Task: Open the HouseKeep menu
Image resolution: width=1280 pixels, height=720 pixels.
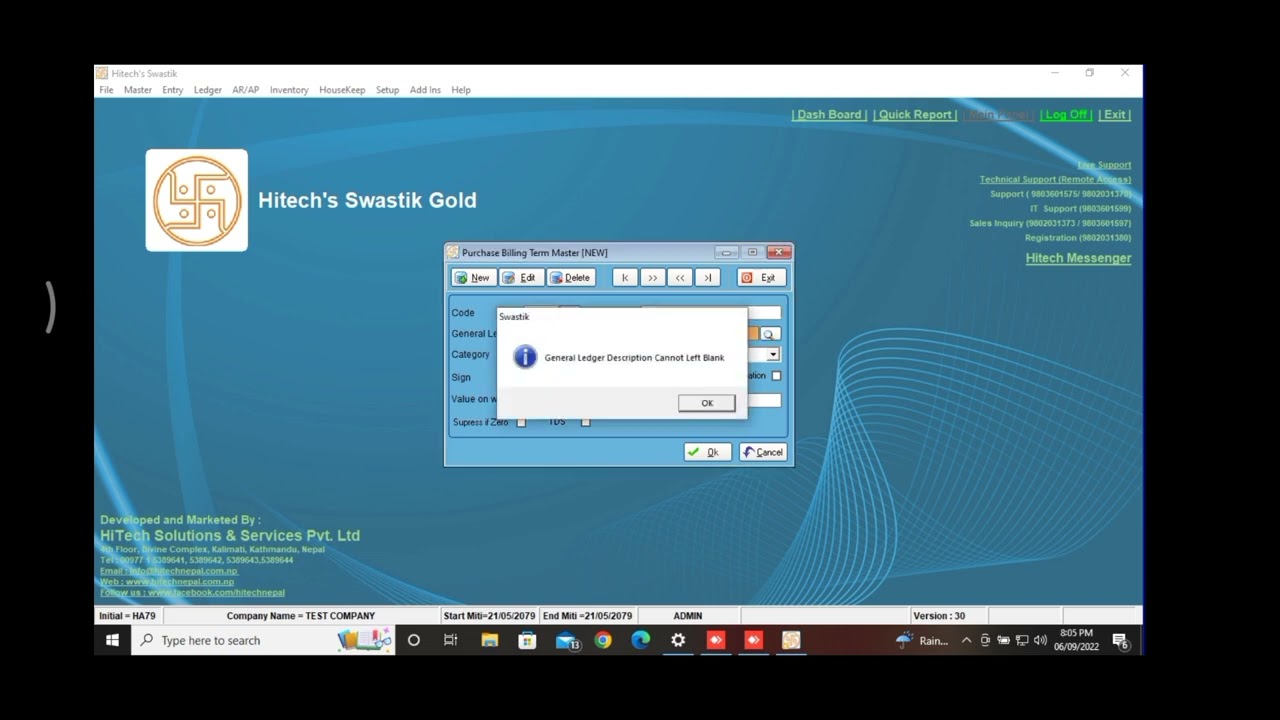Action: pos(342,90)
